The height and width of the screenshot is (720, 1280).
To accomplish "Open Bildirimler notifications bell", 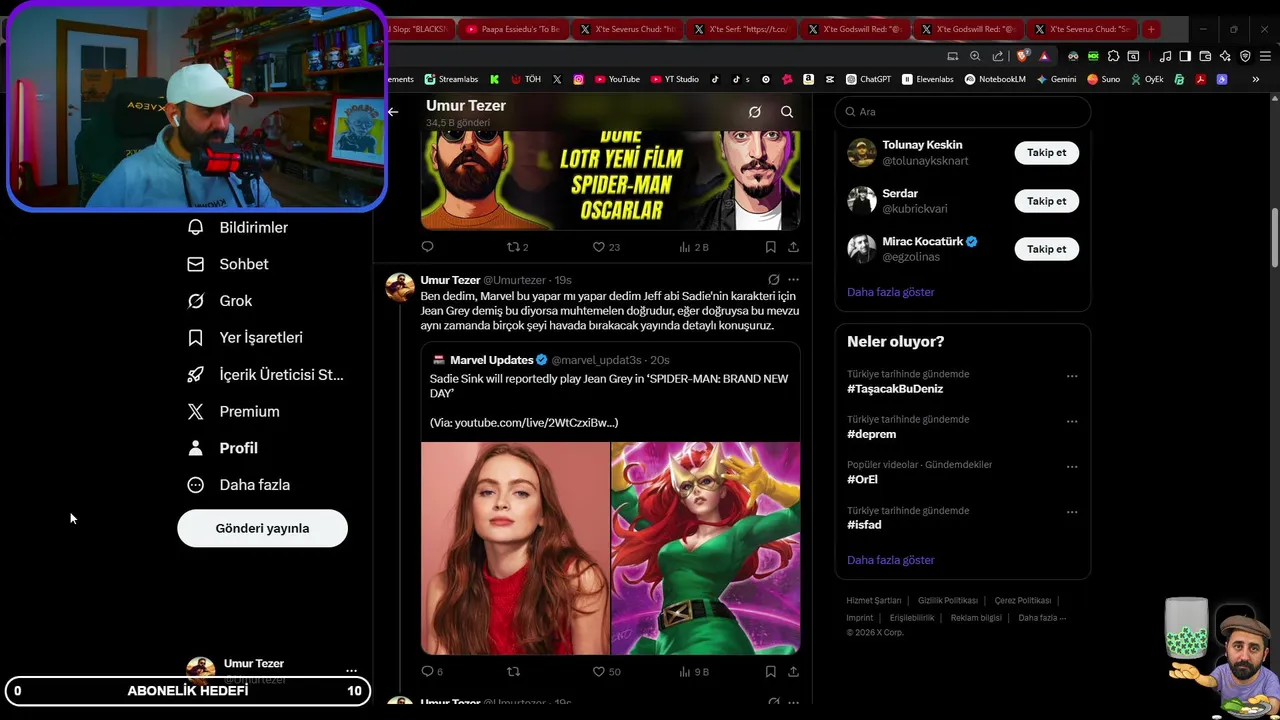I will [238, 227].
